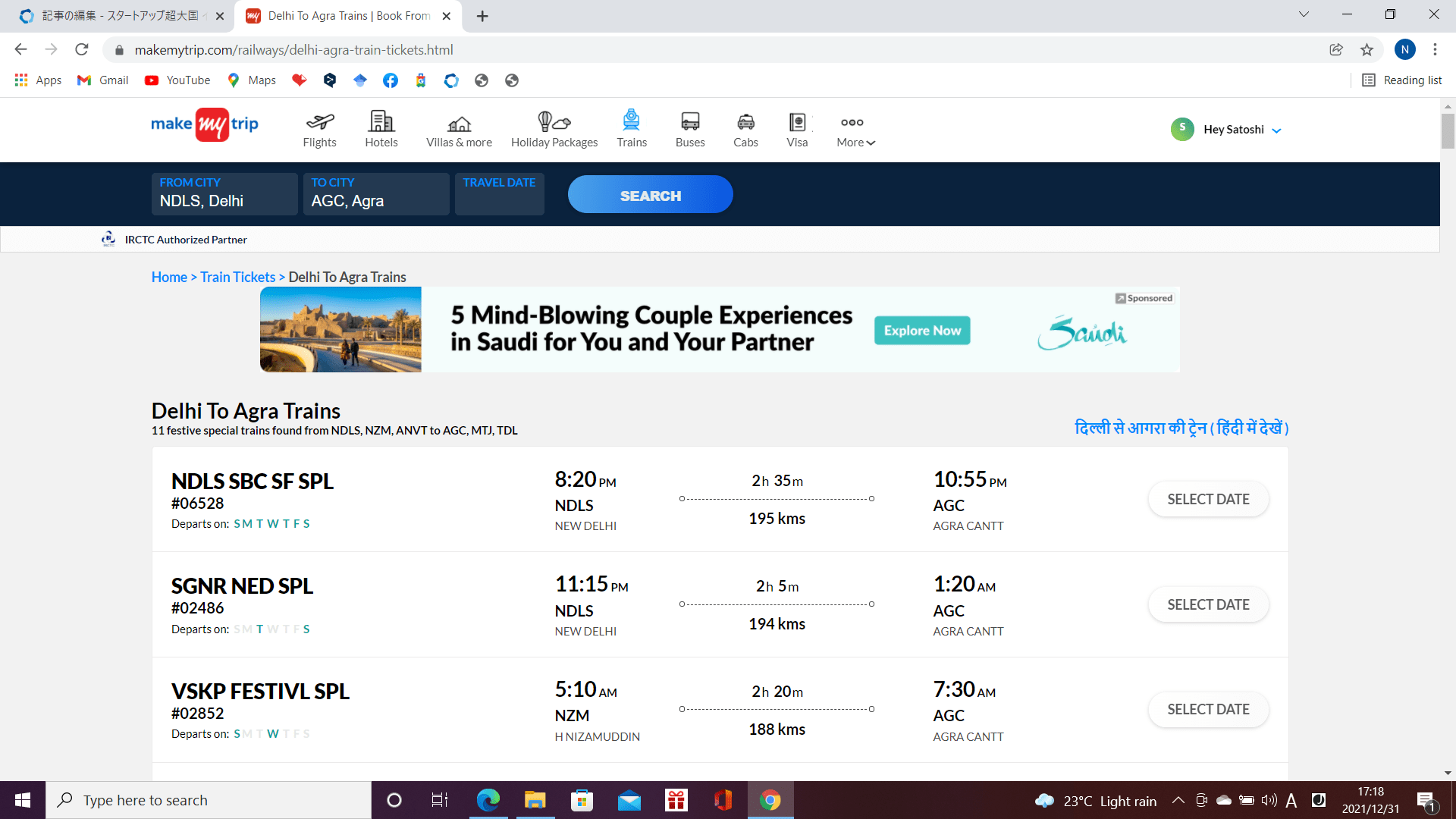Switch to the first Chrome tab
Screen dimensions: 1456x819
[x=121, y=16]
